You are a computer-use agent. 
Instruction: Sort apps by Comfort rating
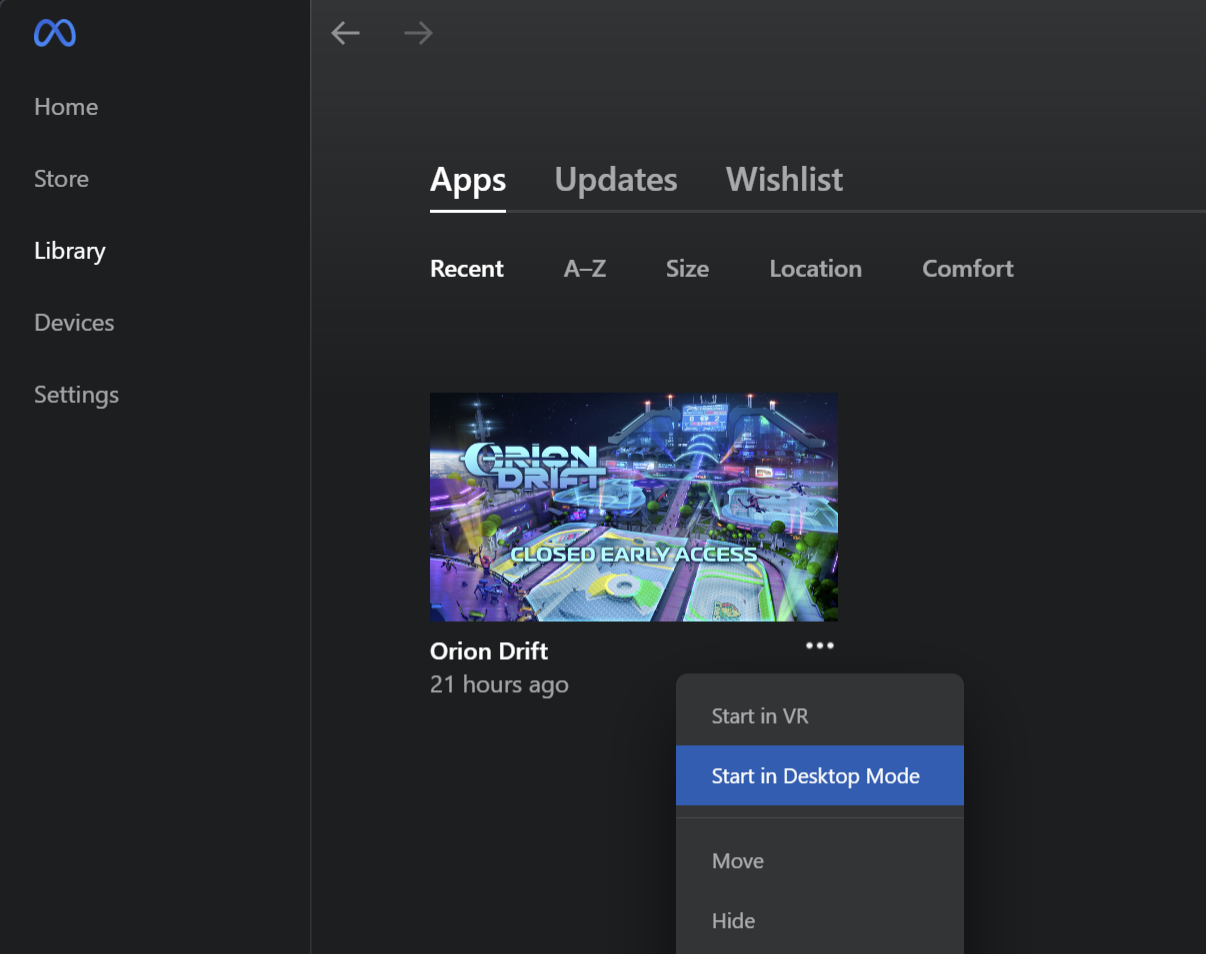point(967,268)
